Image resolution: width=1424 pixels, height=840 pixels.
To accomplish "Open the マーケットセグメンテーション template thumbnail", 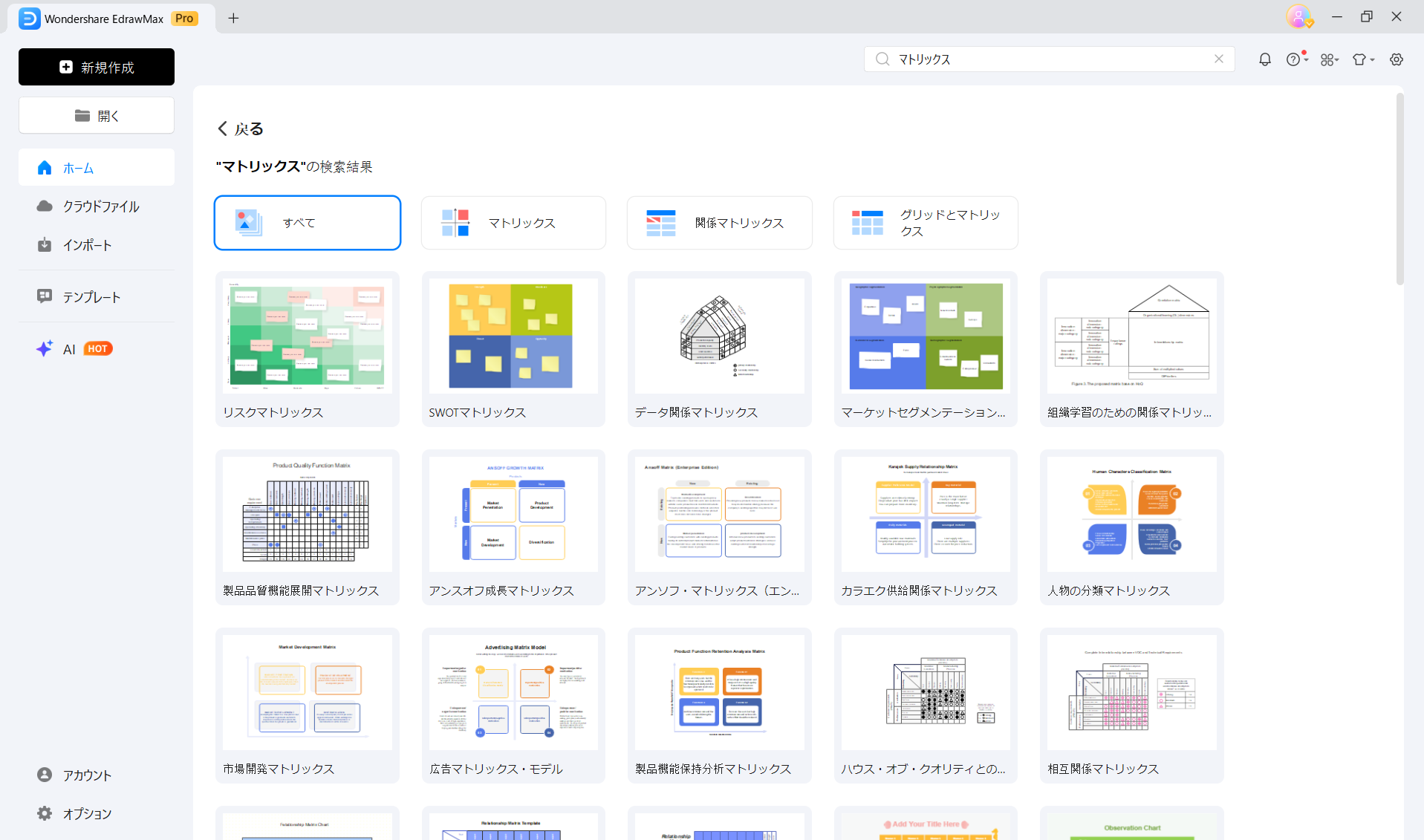I will (926, 336).
